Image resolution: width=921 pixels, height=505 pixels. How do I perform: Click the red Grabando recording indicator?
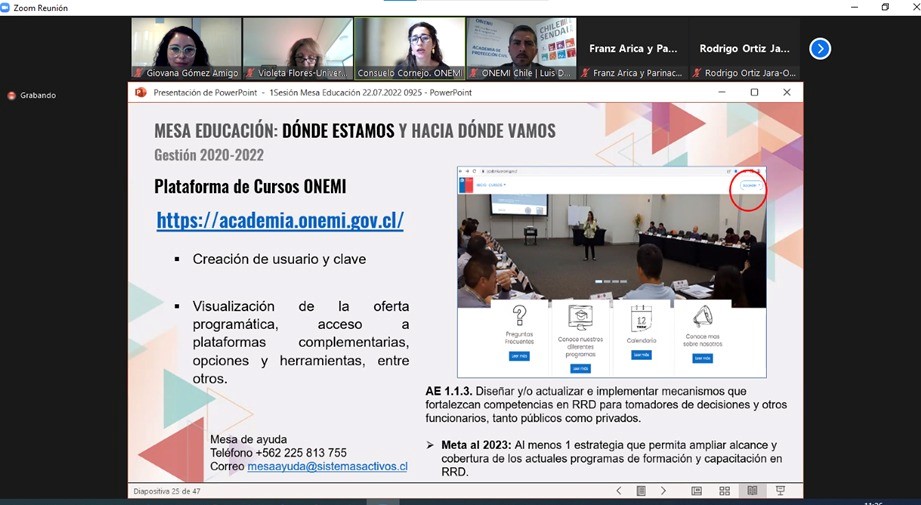point(11,95)
